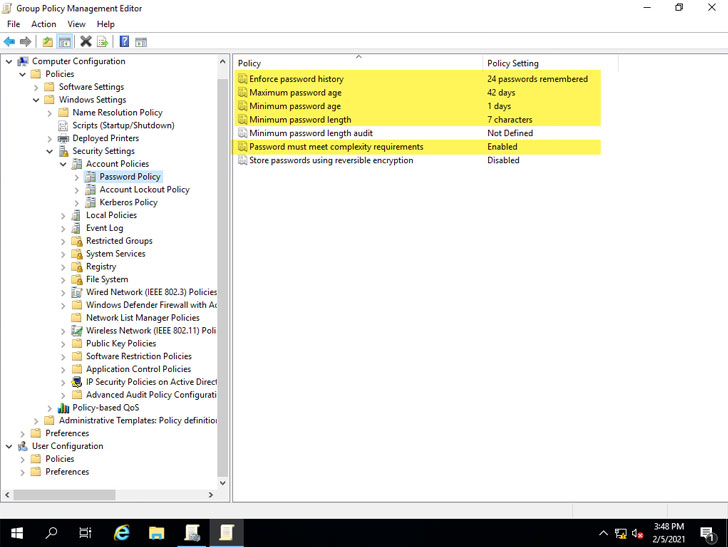
Task: Click the Up one level toolbar icon
Action: [47, 42]
